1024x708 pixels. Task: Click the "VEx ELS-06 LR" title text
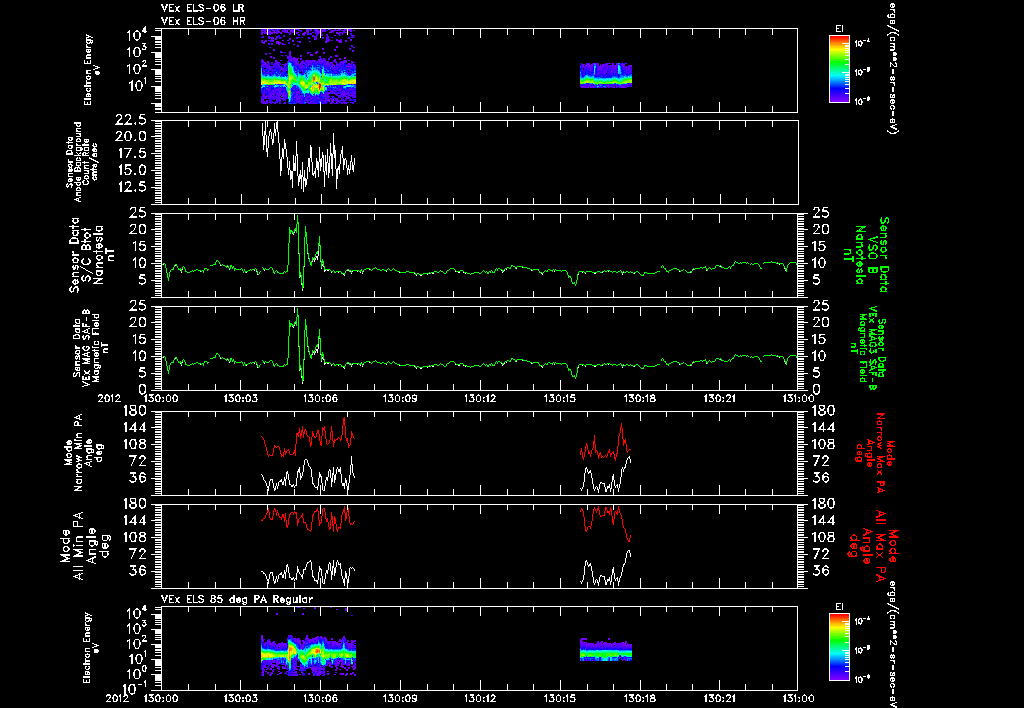pyautogui.click(x=202, y=8)
